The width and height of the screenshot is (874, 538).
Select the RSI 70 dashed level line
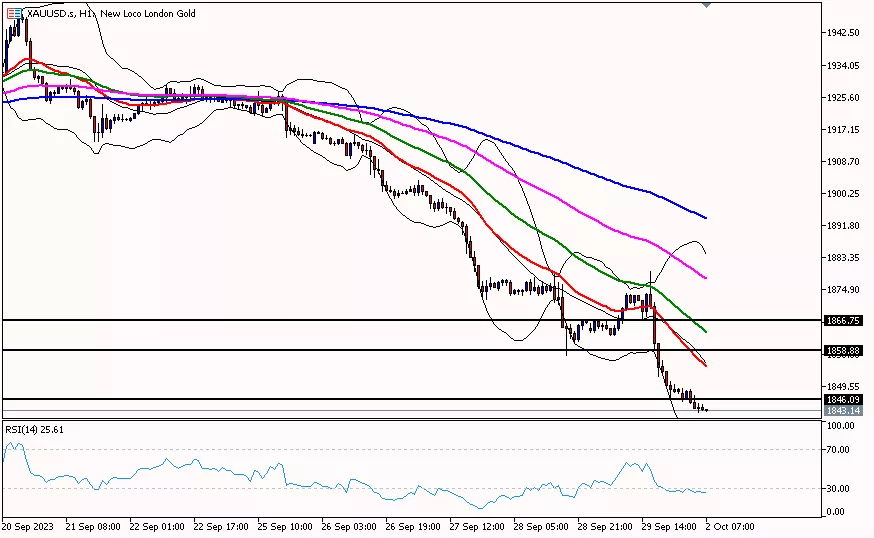[412, 449]
